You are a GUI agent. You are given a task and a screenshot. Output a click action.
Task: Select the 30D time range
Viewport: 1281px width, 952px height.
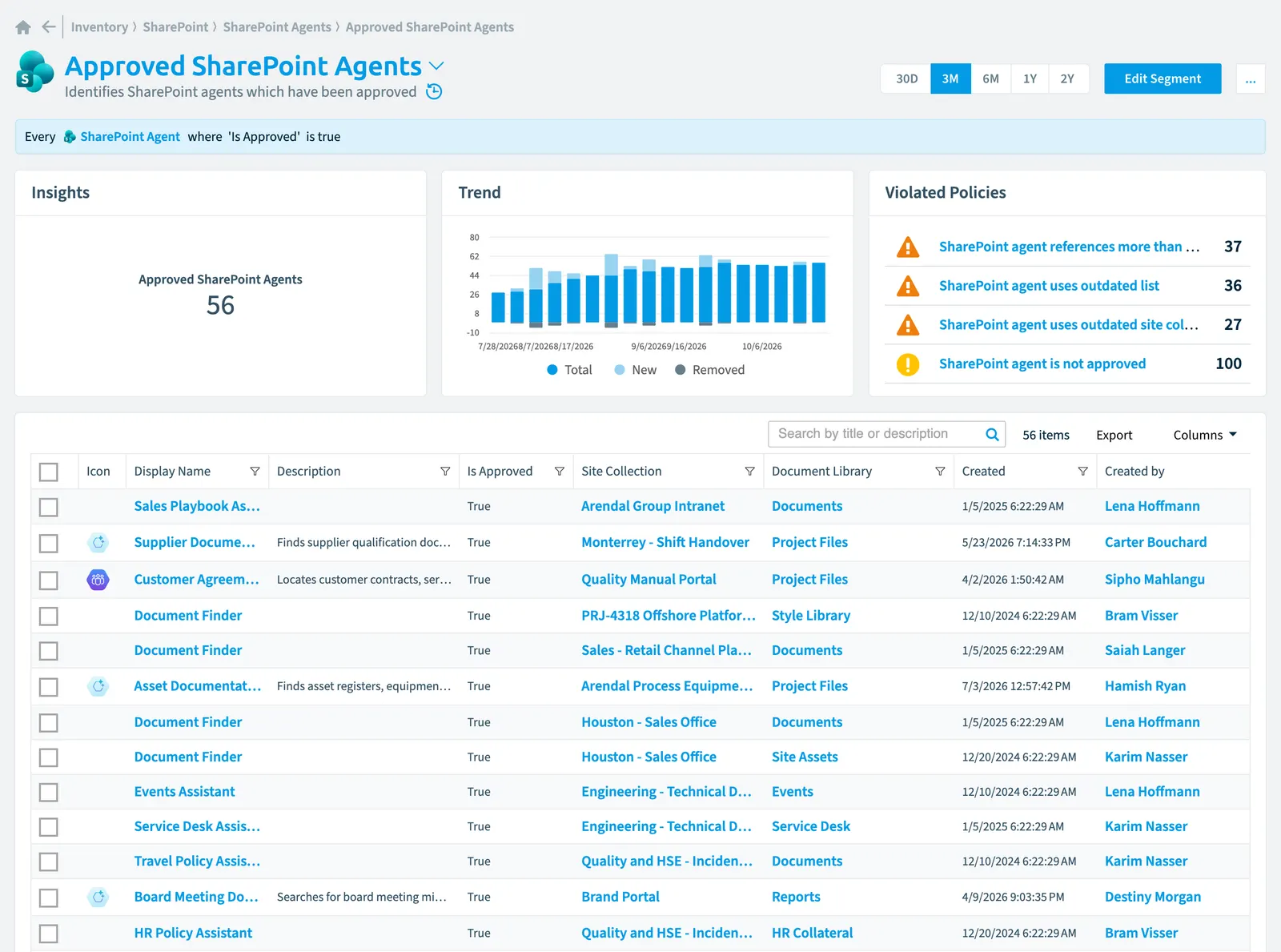pyautogui.click(x=906, y=79)
